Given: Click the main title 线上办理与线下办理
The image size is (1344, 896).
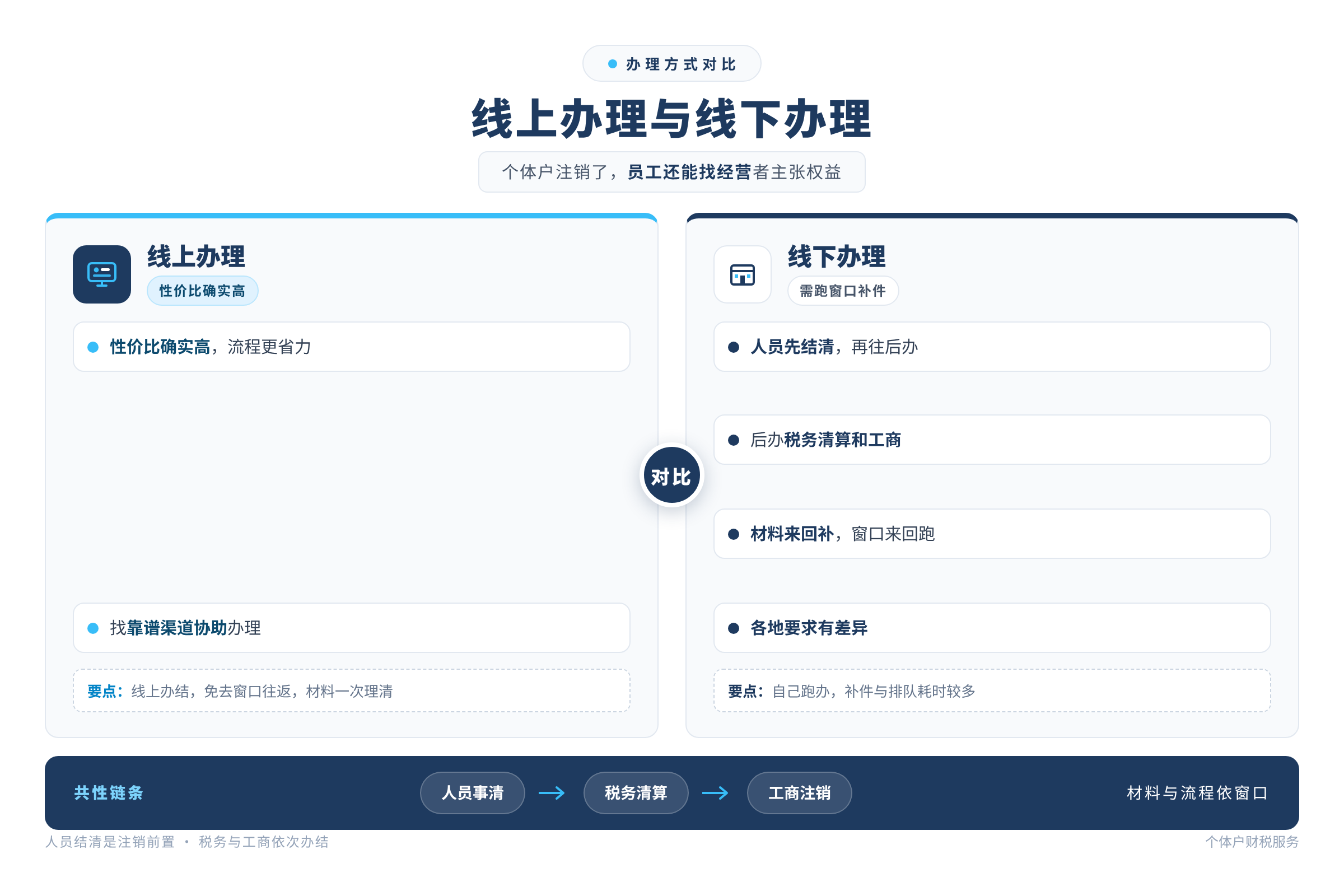Looking at the screenshot, I should click(671, 119).
